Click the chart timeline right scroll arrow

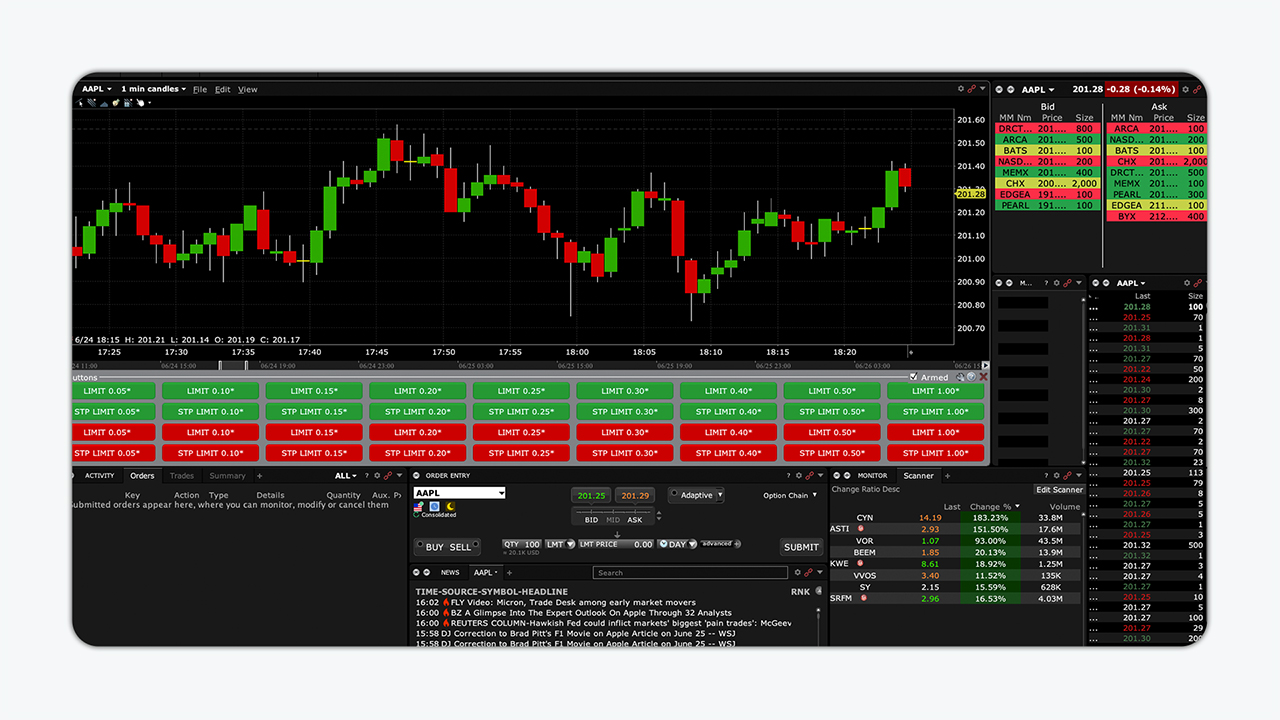[984, 365]
